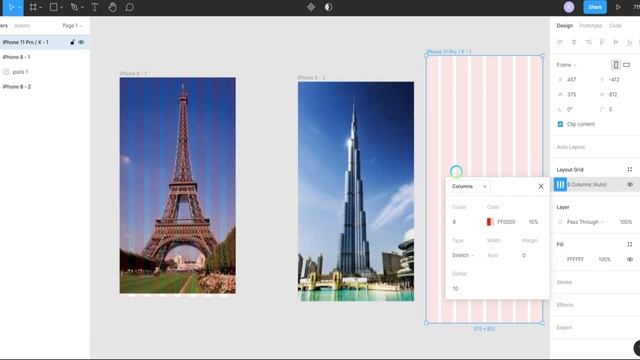Image resolution: width=640 pixels, height=360 pixels.
Task: Select the Hand tool
Action: click(x=112, y=7)
